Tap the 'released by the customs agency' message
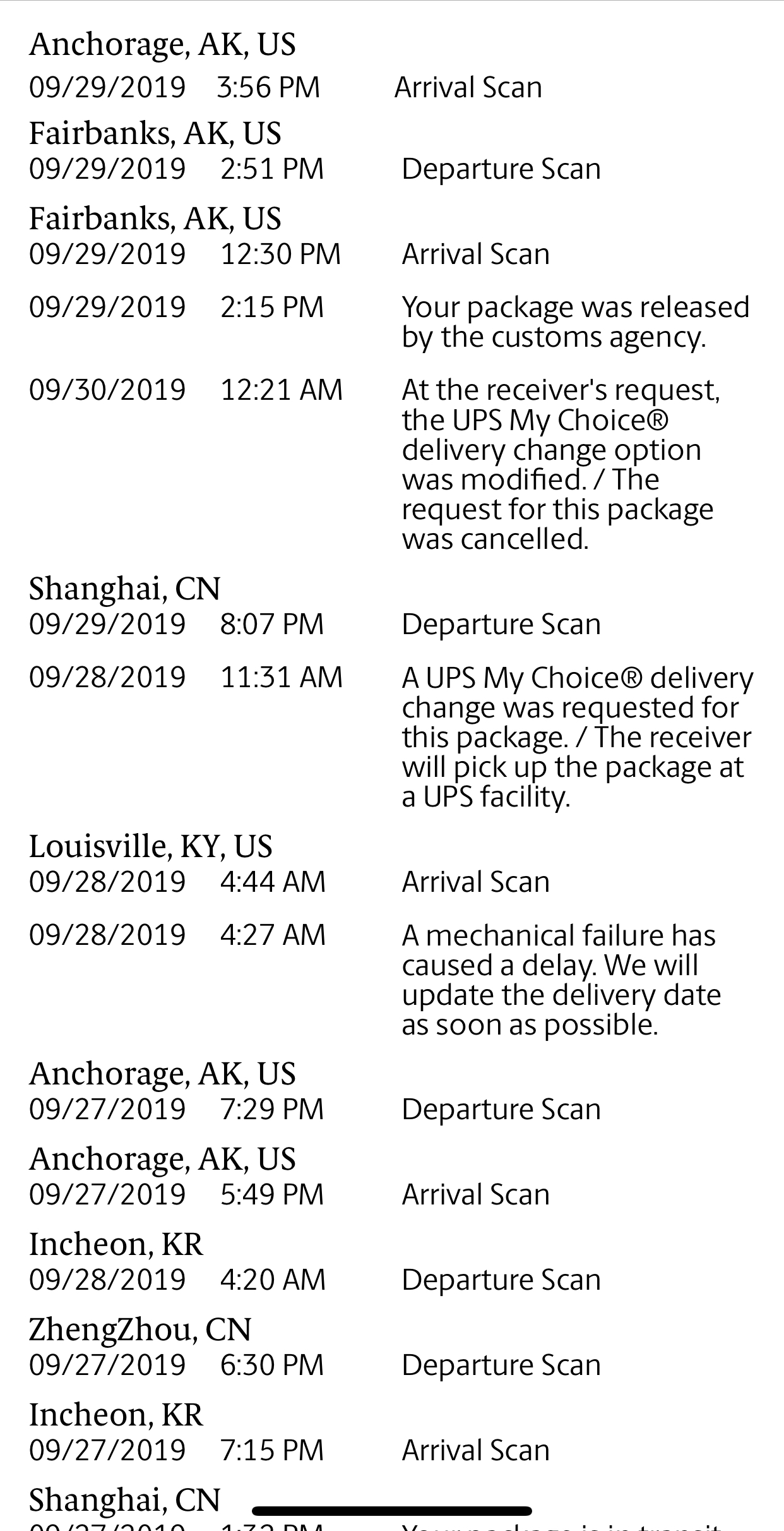This screenshot has height=1531, width=784. tap(576, 322)
